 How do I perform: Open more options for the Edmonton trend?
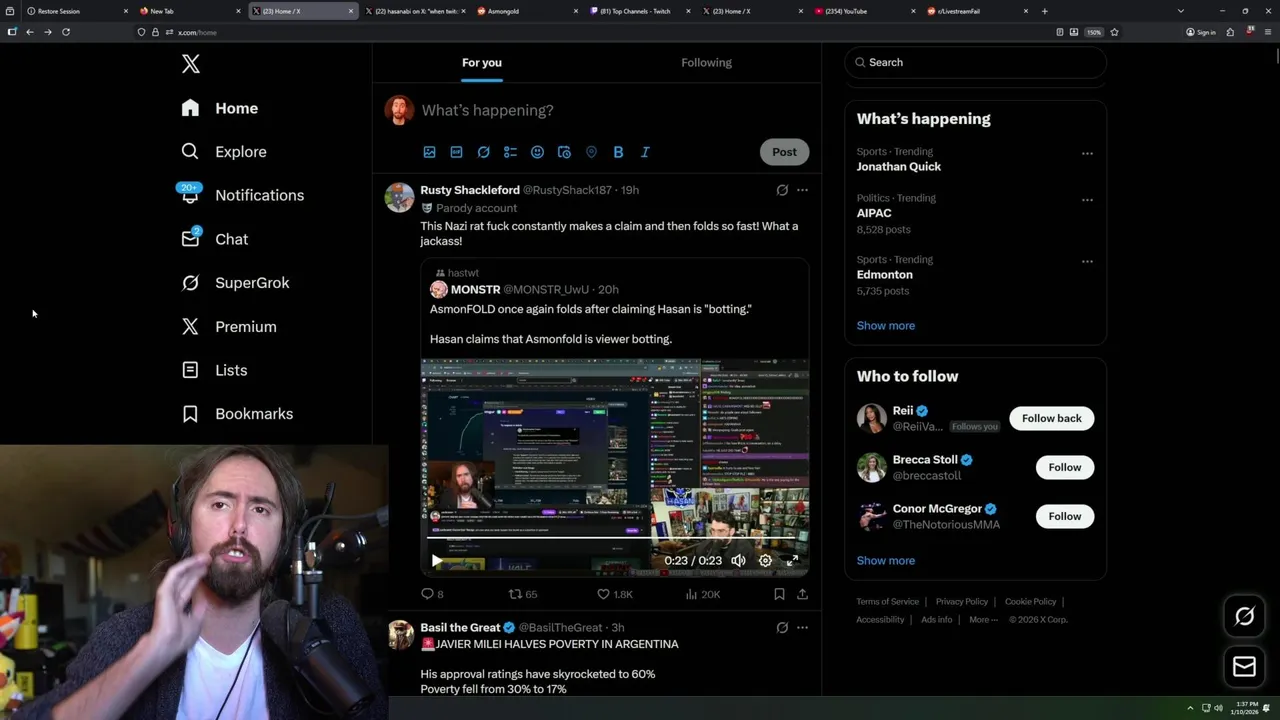[1087, 262]
